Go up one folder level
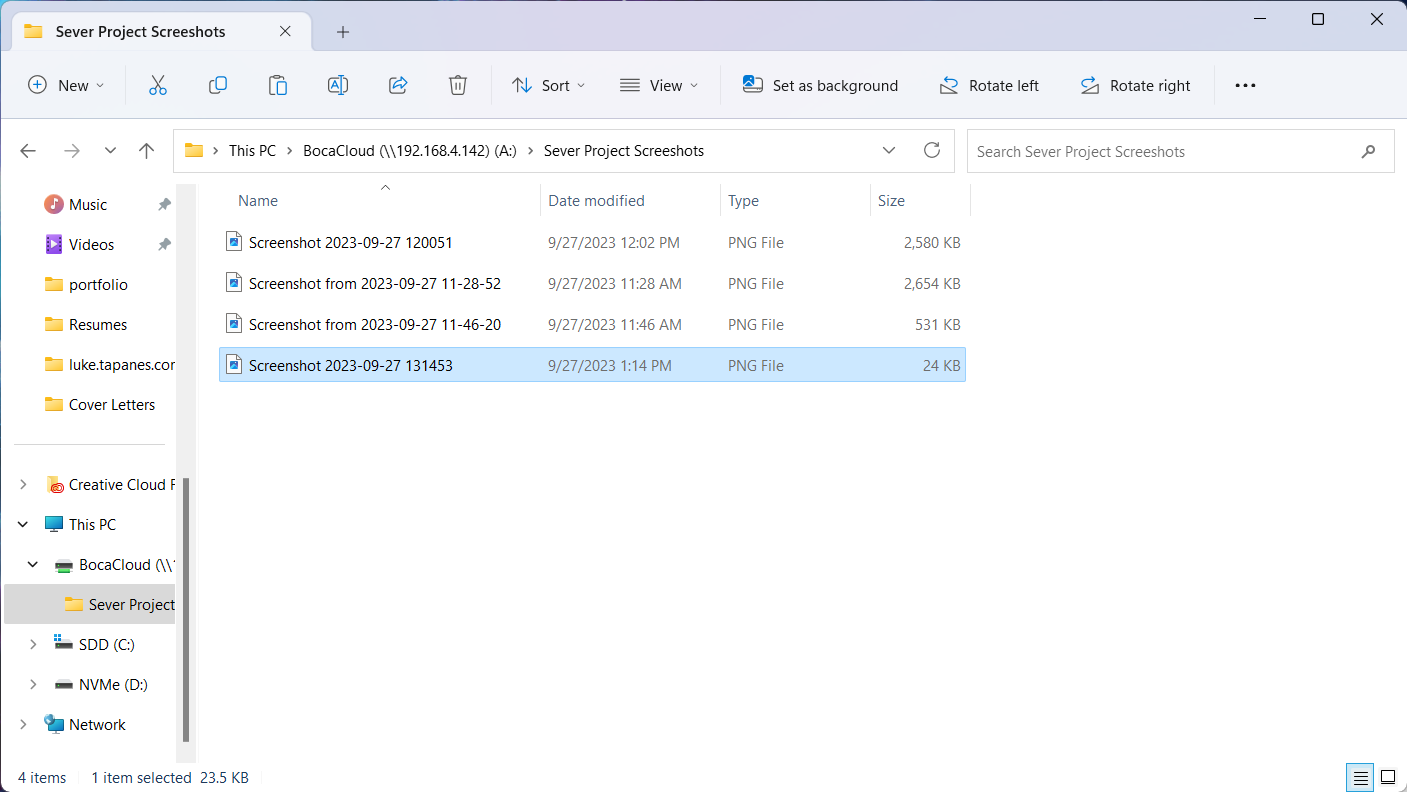Image resolution: width=1407 pixels, height=792 pixels. point(147,151)
